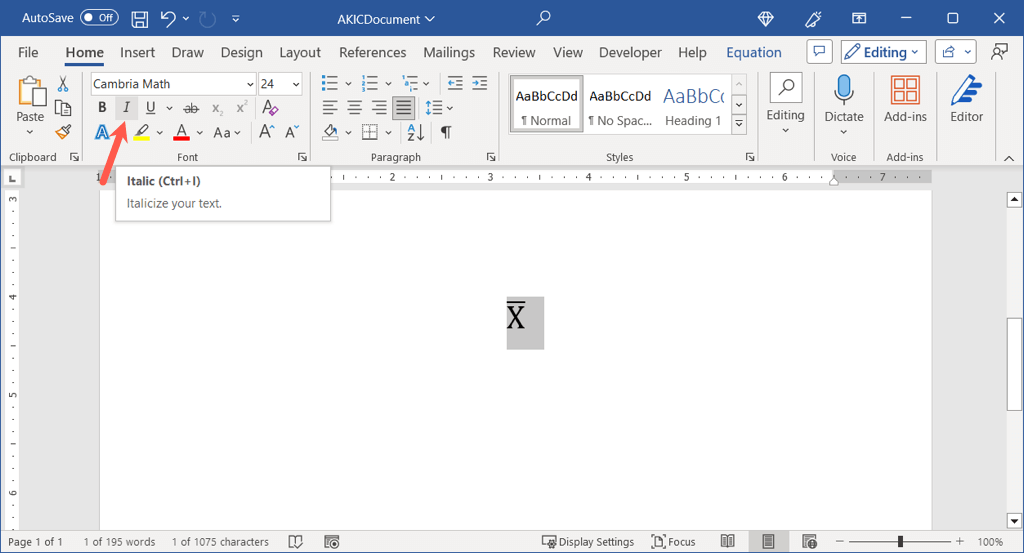This screenshot has height=553, width=1024.
Task: Expand the font size dropdown
Action: 296,84
